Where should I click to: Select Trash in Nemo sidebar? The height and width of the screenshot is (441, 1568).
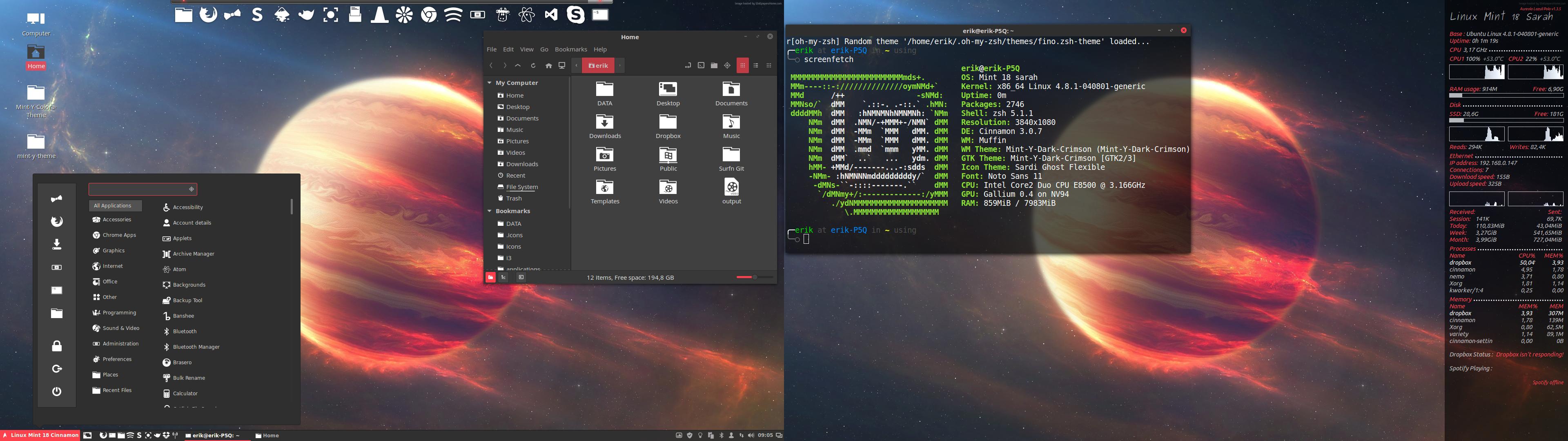coord(510,198)
